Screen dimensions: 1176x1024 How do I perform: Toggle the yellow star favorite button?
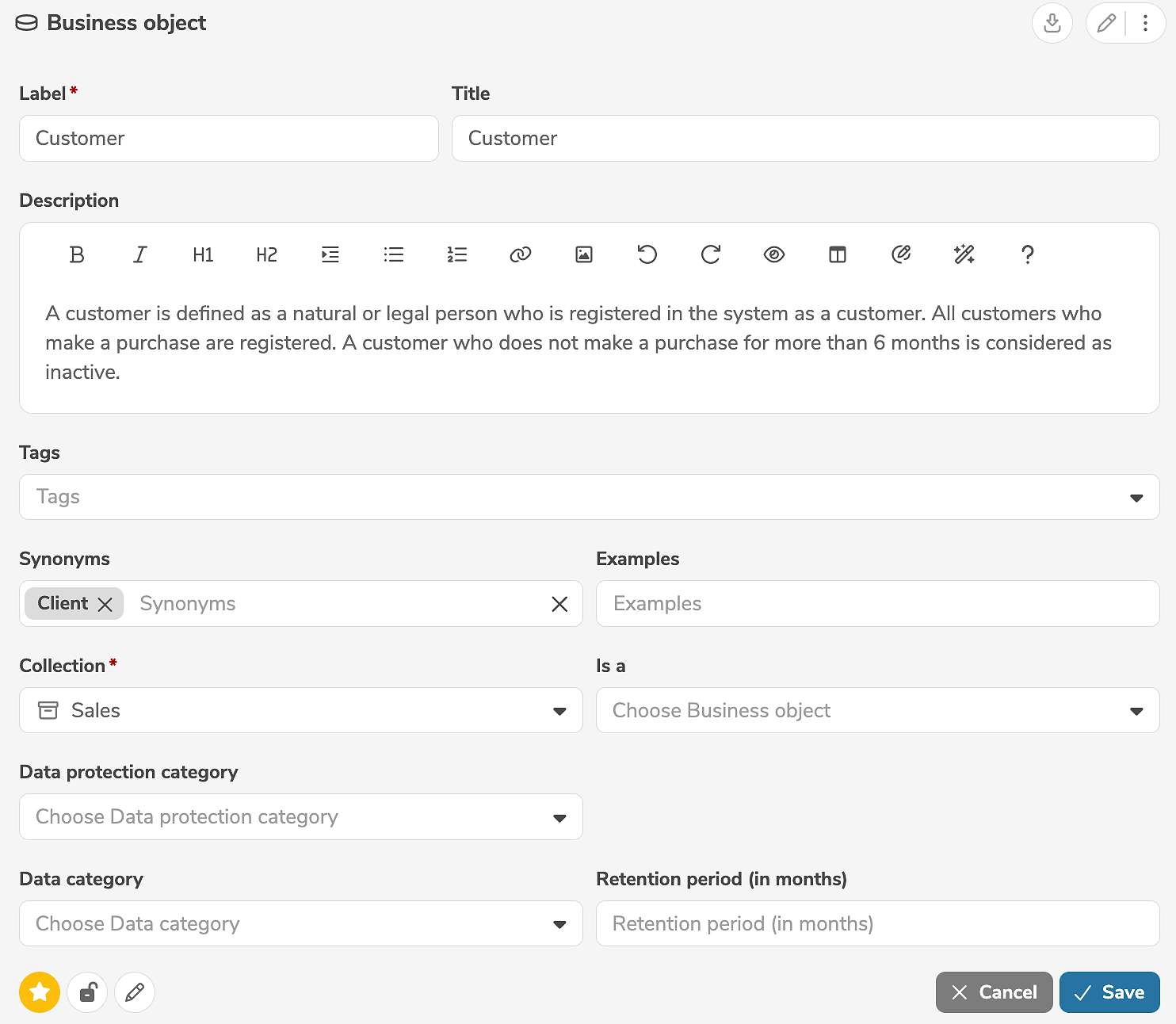click(x=40, y=992)
